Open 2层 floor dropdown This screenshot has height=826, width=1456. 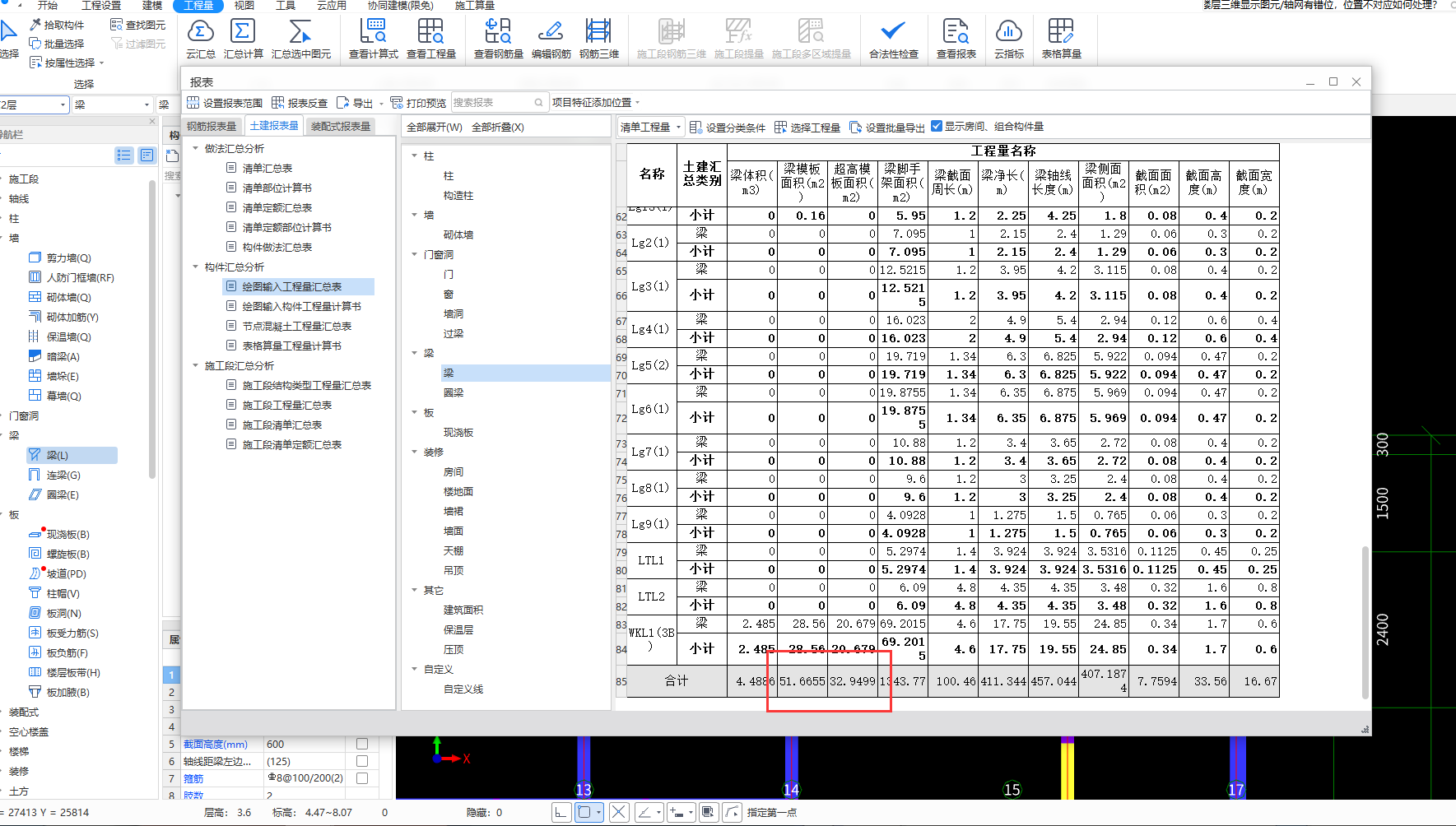tap(34, 104)
